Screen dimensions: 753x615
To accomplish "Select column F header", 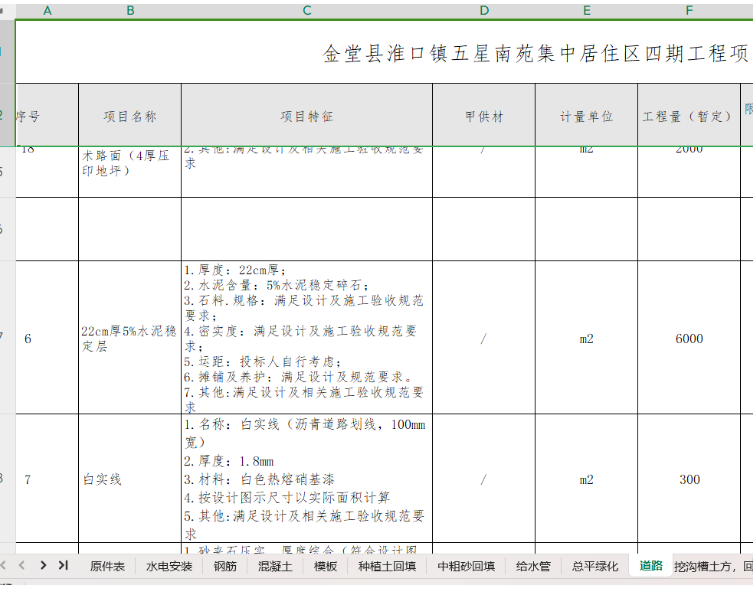I will point(689,10).
